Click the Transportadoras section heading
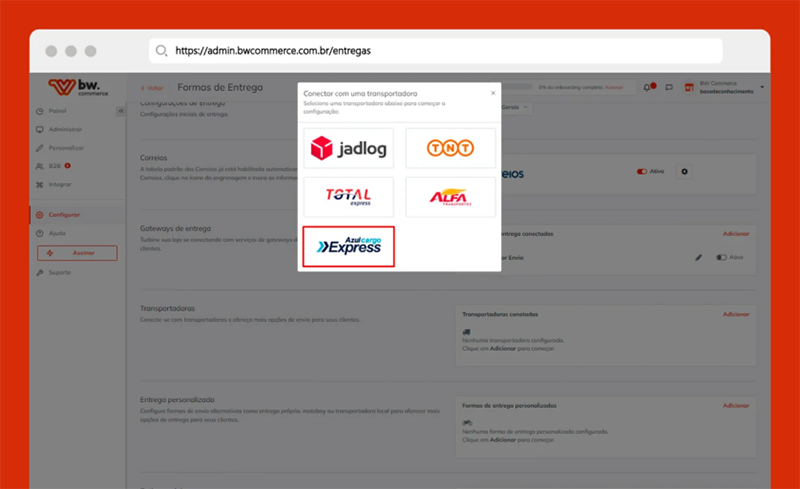Screen dimensions: 800x489 point(167,308)
